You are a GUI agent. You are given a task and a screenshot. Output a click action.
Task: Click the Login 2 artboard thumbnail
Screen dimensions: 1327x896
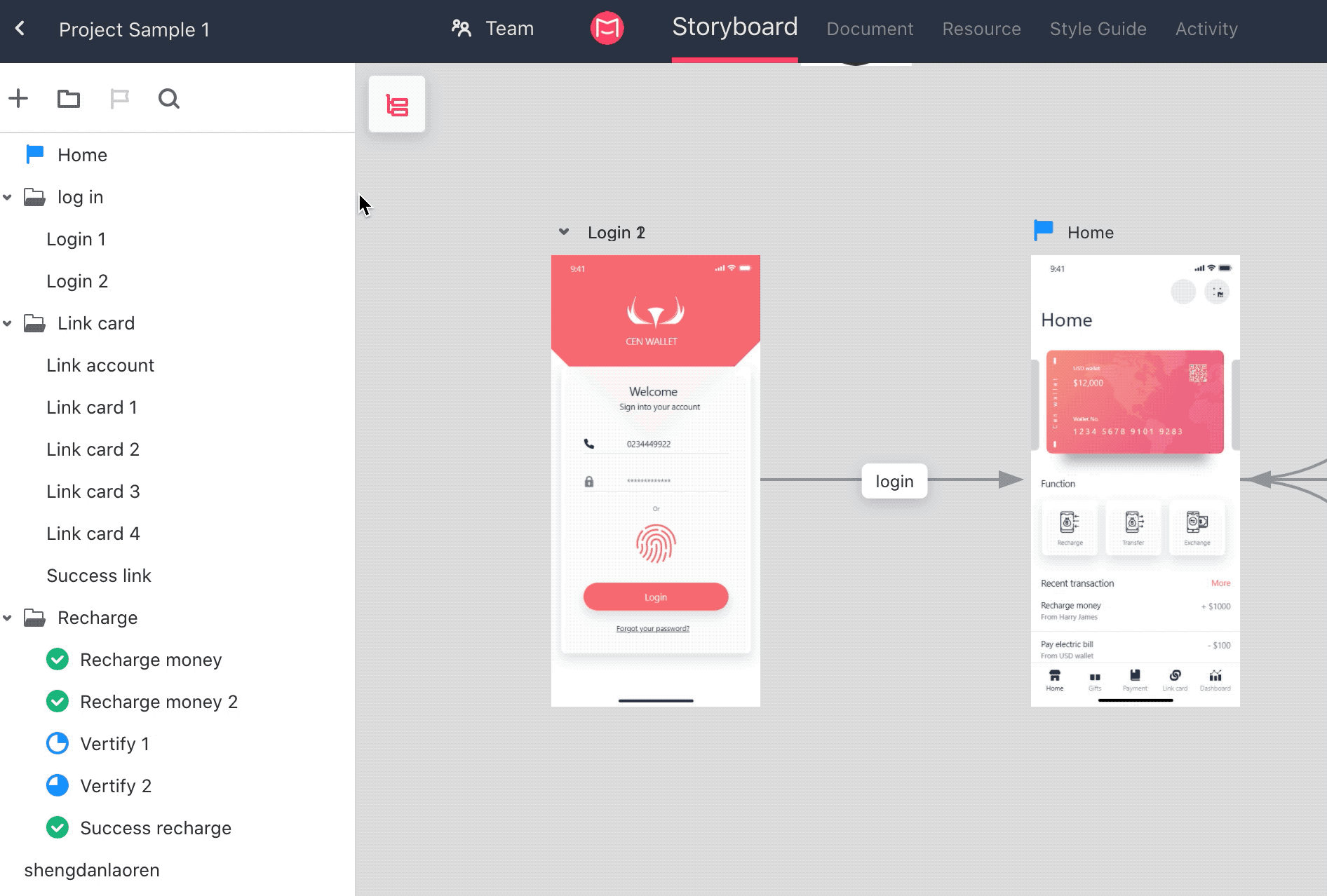pyautogui.click(x=656, y=481)
